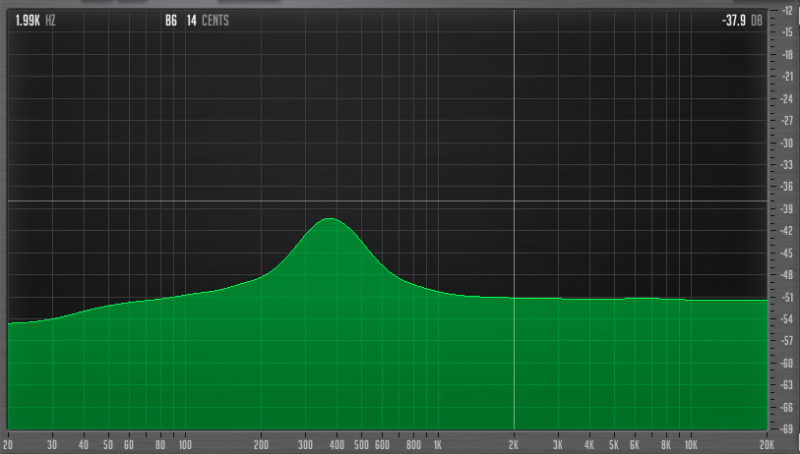Click the 20 Hz frequency axis label
Viewport: 800px width, 454px height.
coord(9,443)
